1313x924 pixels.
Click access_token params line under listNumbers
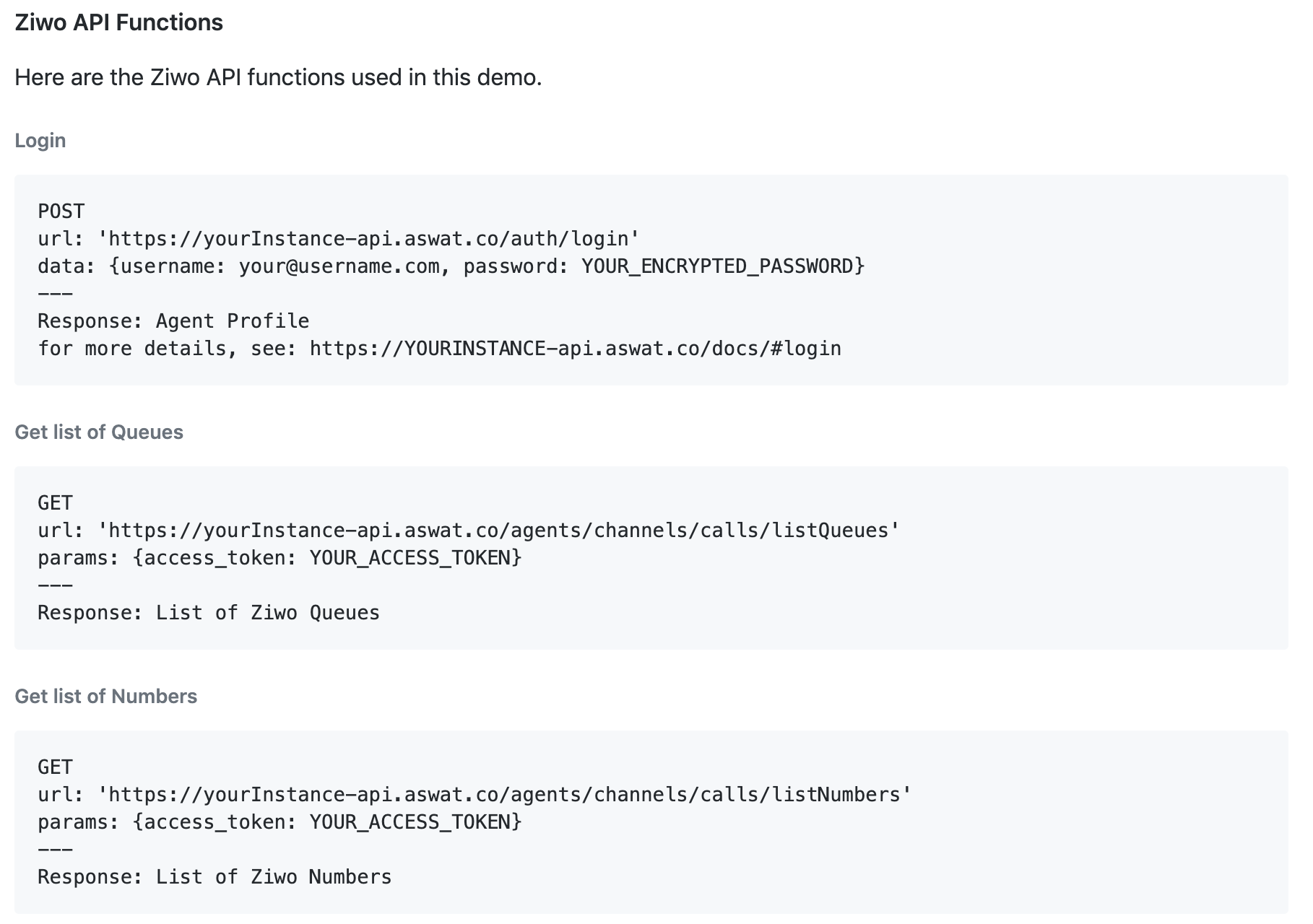(279, 822)
